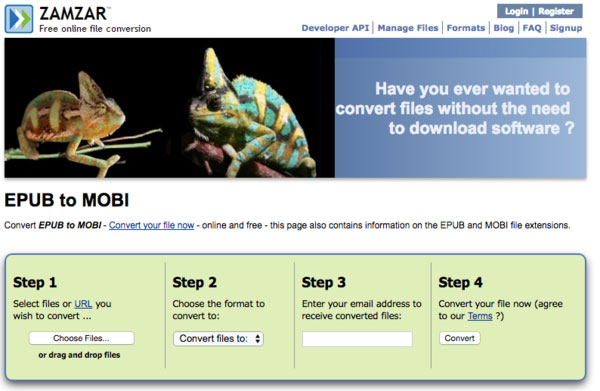Go to Signup page
This screenshot has height=391, width=600.
(566, 28)
